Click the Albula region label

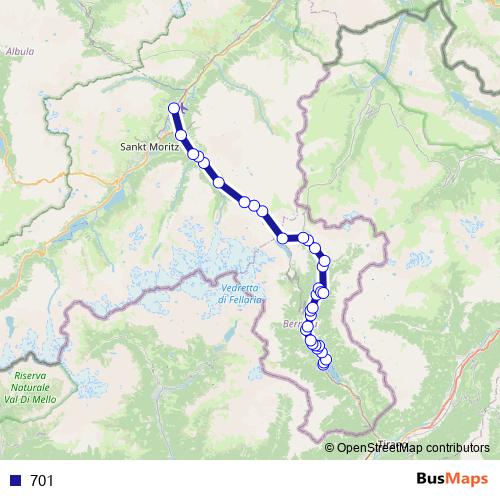point(20,51)
